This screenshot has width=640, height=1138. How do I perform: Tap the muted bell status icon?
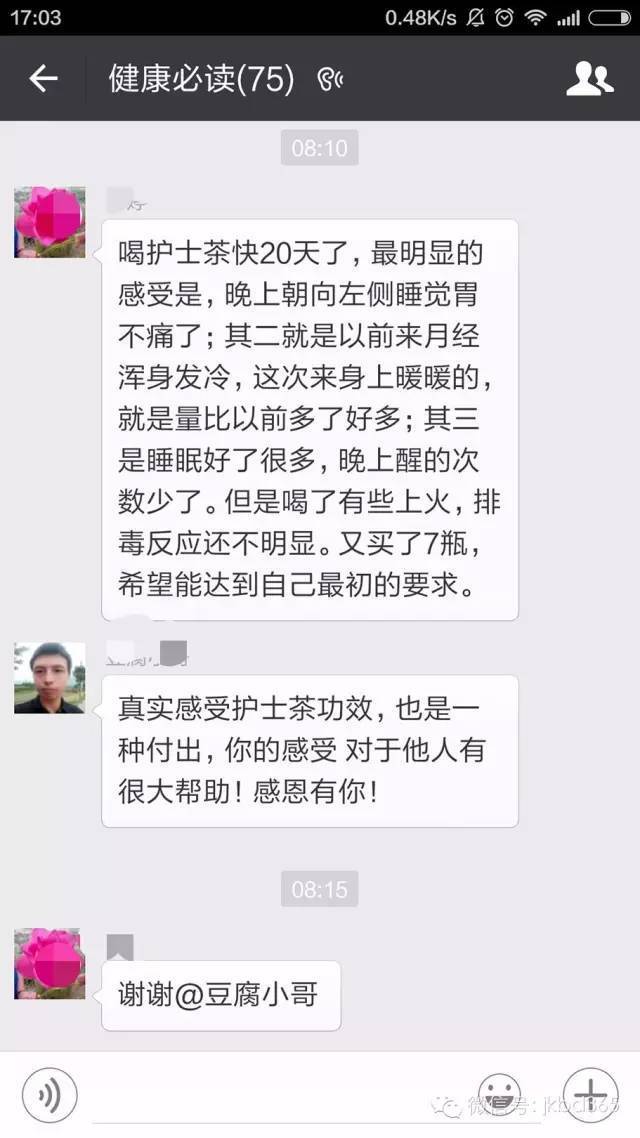coord(475,17)
